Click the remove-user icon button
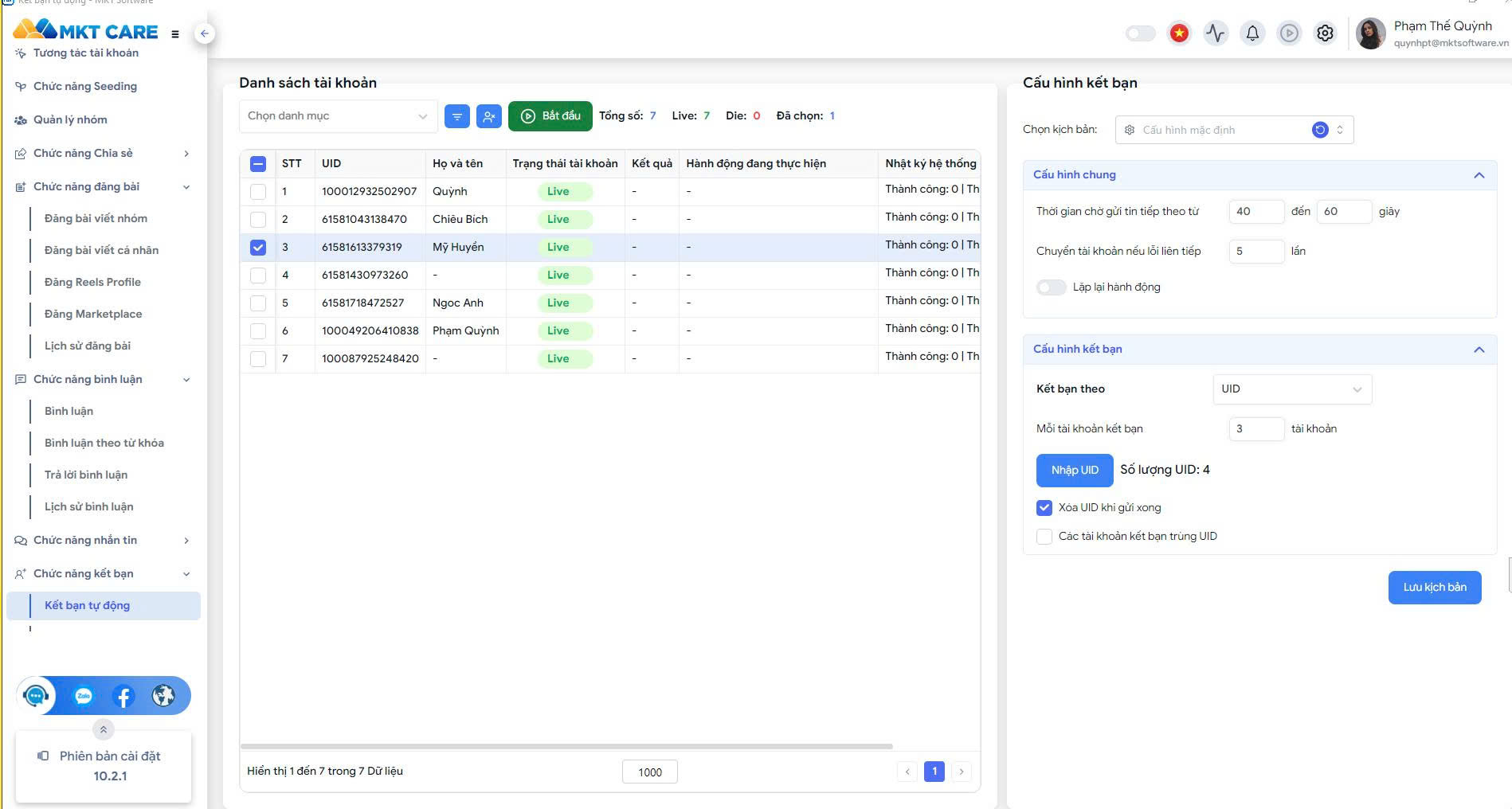Viewport: 1512px width, 809px height. click(x=489, y=116)
